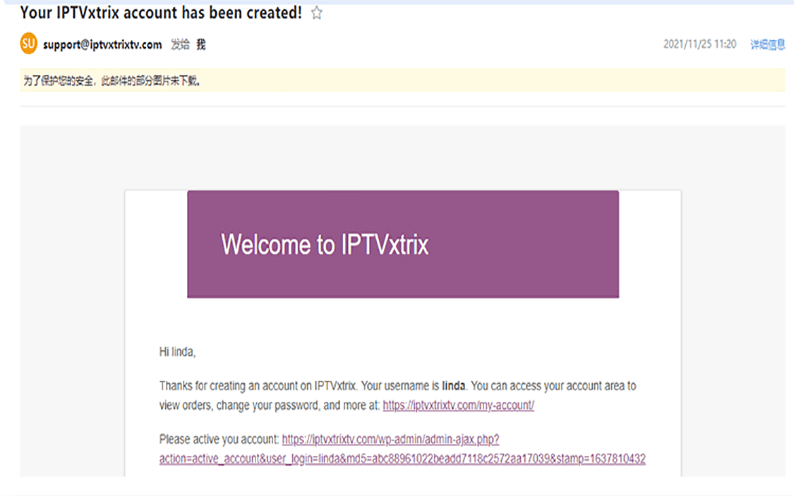The width and height of the screenshot is (794, 496).
Task: Click the email subject title text
Action: tap(161, 13)
